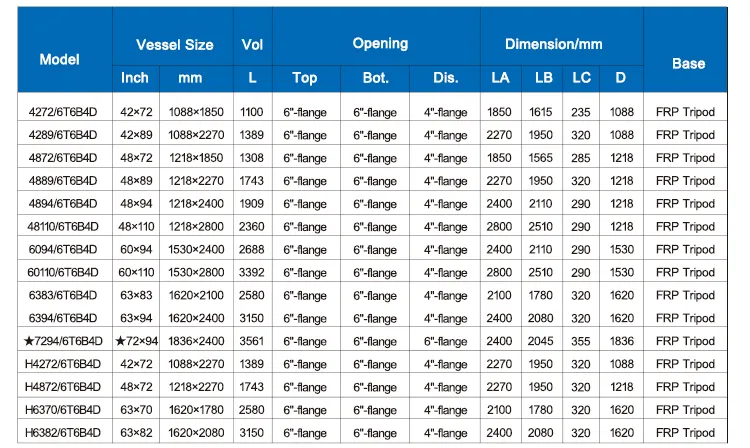Screen dimensions: 750x448
Task: Select the Vessel Size header cell
Action: coord(174,45)
